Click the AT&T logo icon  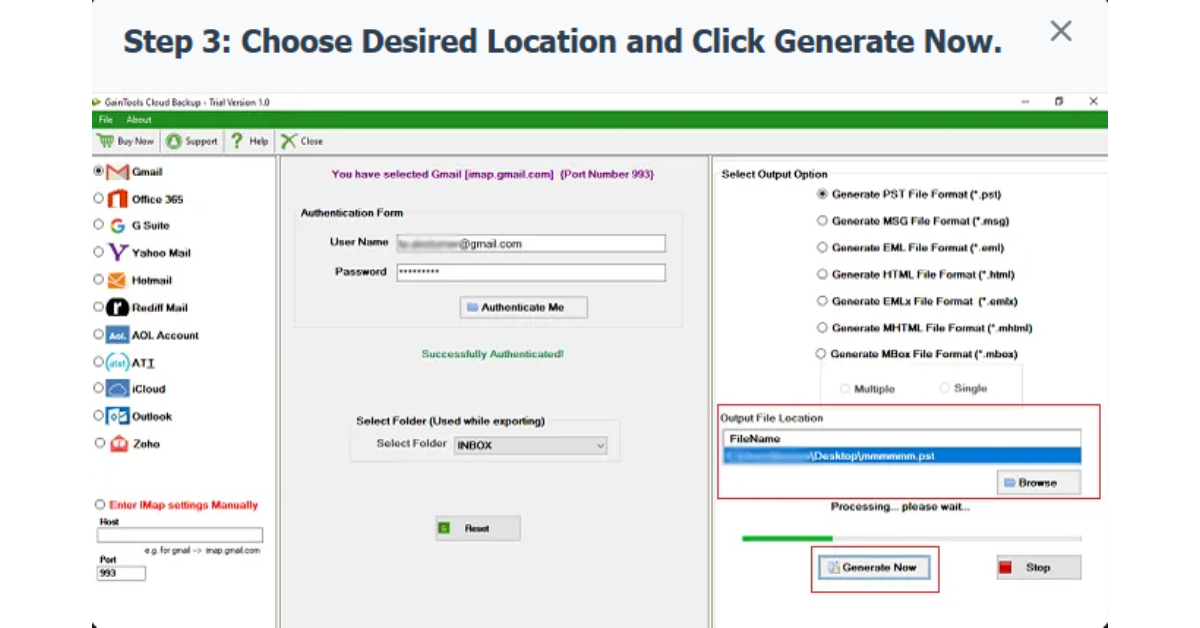[117, 362]
